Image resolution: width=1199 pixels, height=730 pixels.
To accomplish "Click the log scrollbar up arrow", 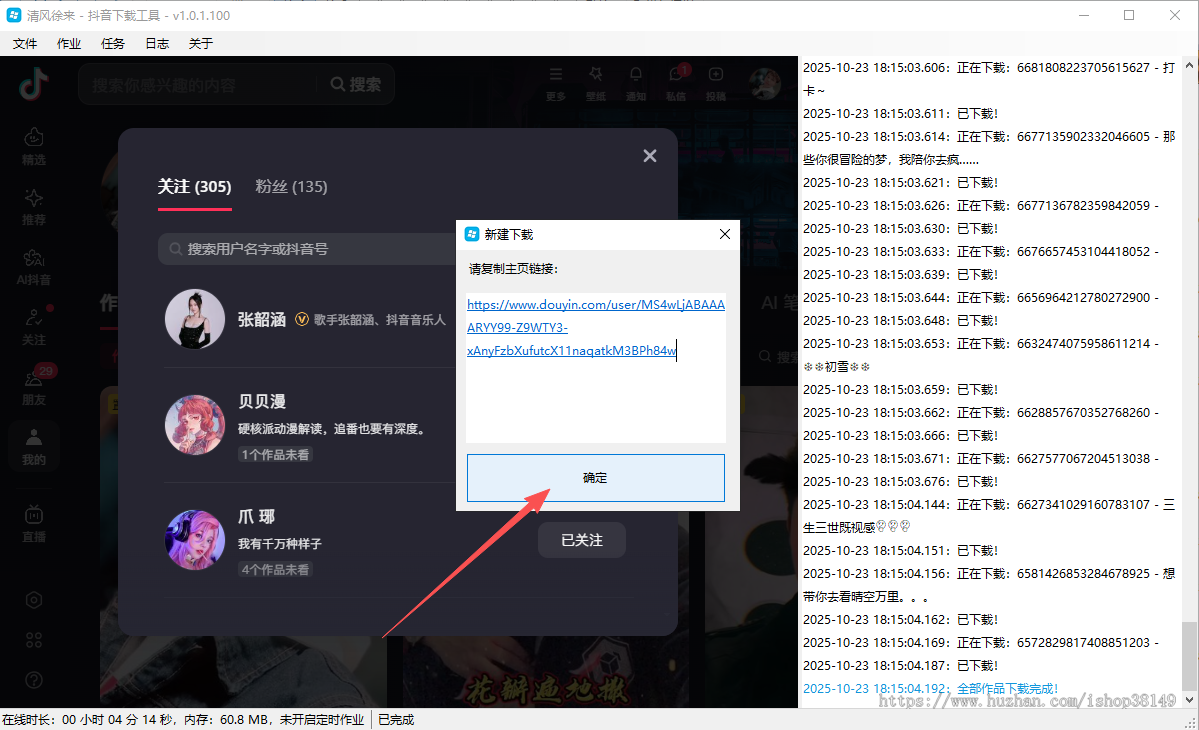I will (1189, 66).
